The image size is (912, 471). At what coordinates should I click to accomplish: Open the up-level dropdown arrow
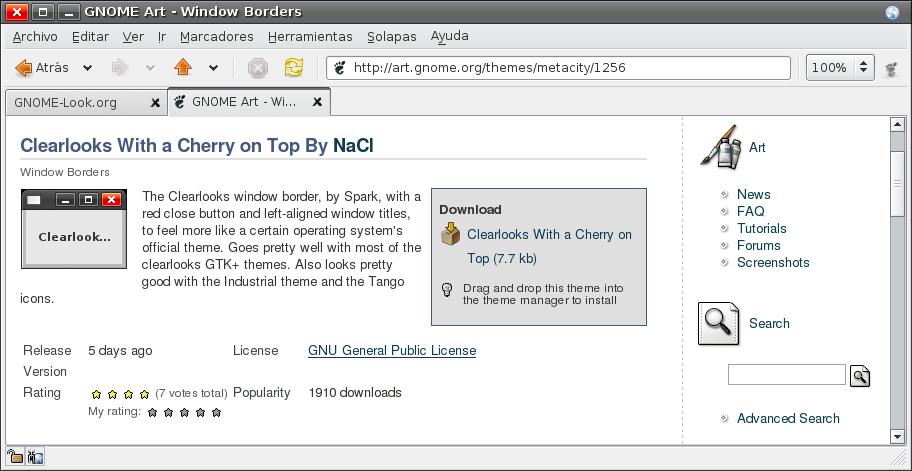click(x=213, y=68)
